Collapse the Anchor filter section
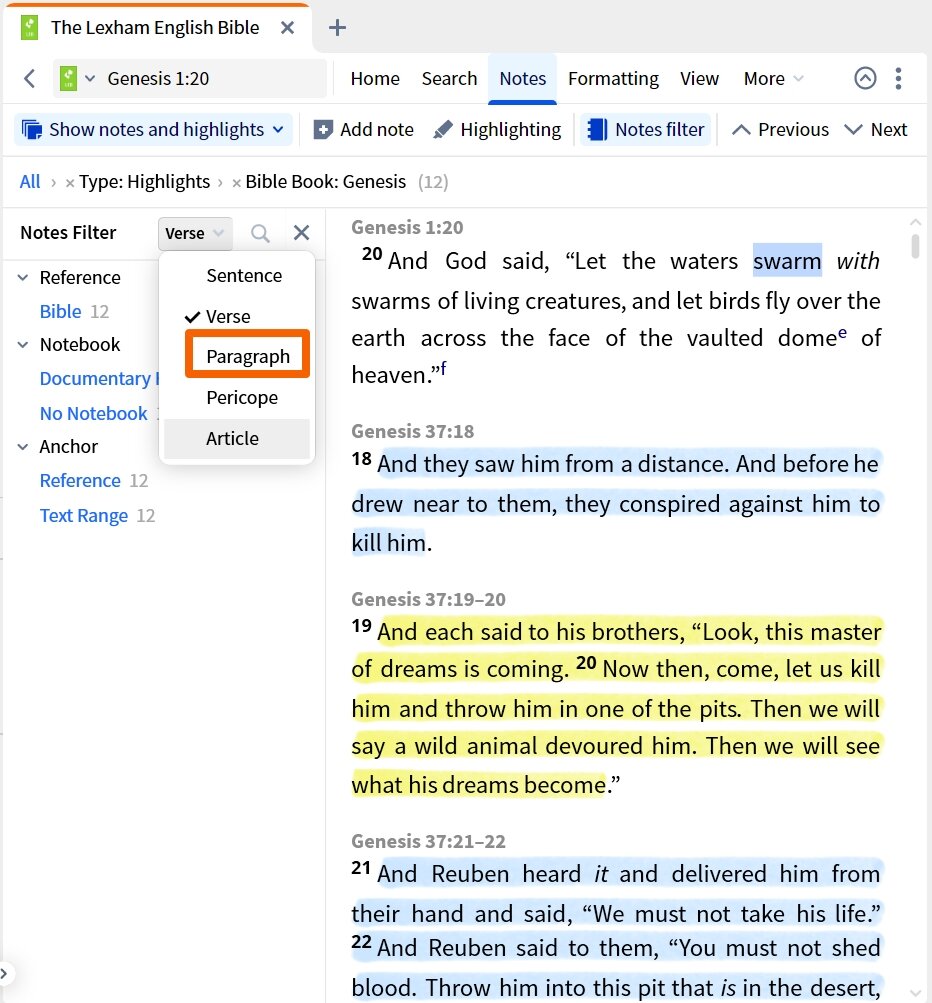This screenshot has height=1003, width=932. pyautogui.click(x=22, y=446)
